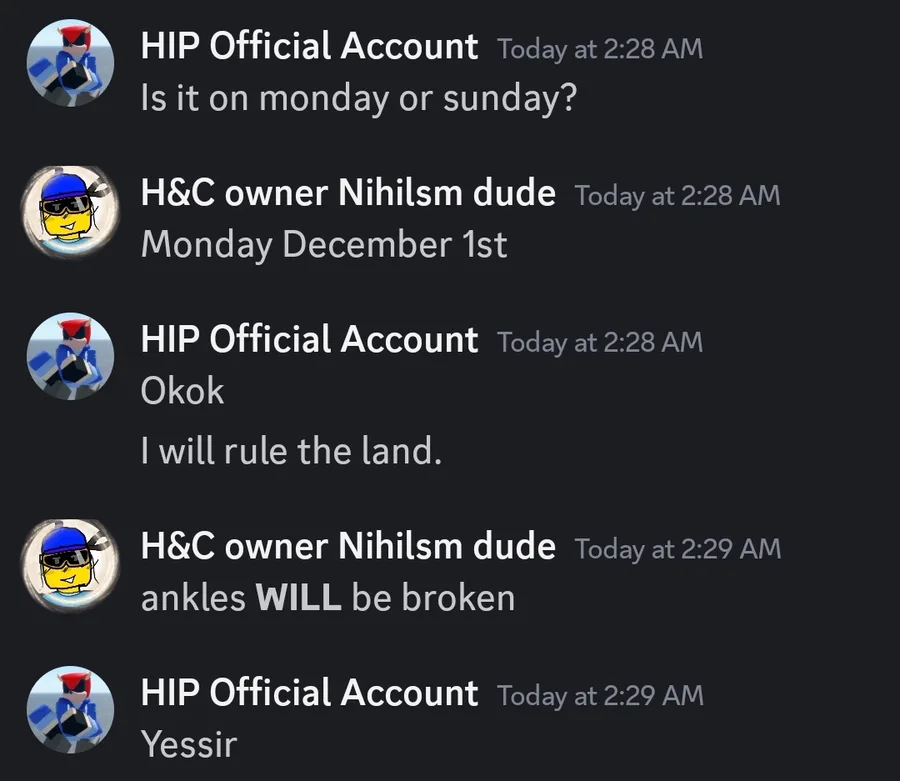The image size is (900, 781).
Task: Click the "ankles WILL be broken" message
Action: coord(328,598)
